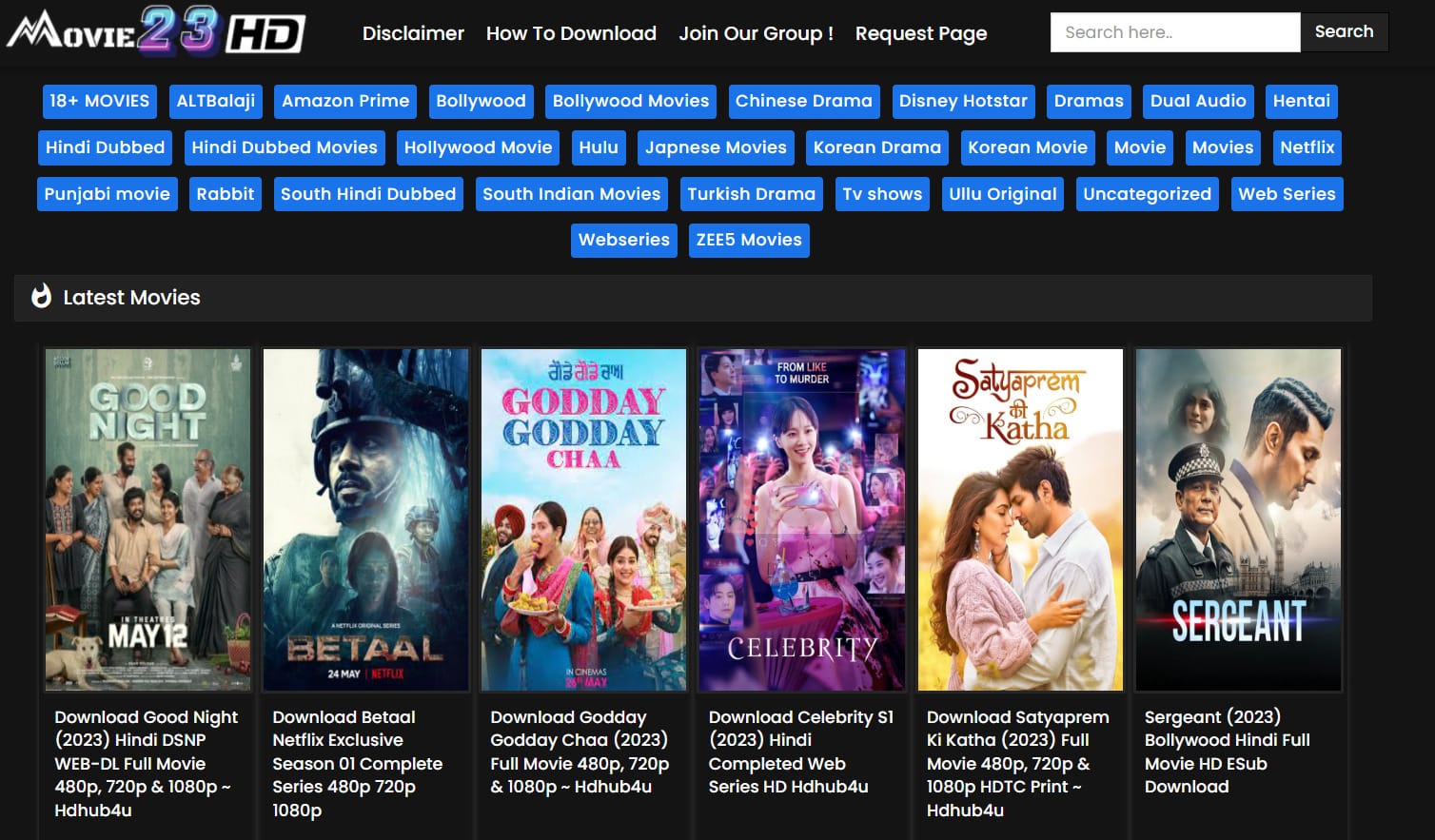Open South Hindi Dubbed category
The image size is (1435, 840).
click(368, 194)
